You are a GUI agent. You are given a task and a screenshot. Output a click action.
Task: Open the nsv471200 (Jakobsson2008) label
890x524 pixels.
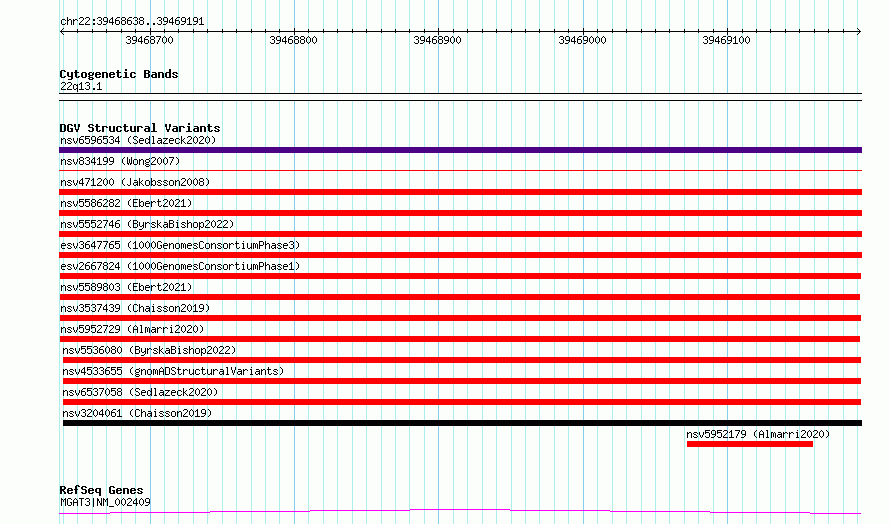[x=135, y=182]
